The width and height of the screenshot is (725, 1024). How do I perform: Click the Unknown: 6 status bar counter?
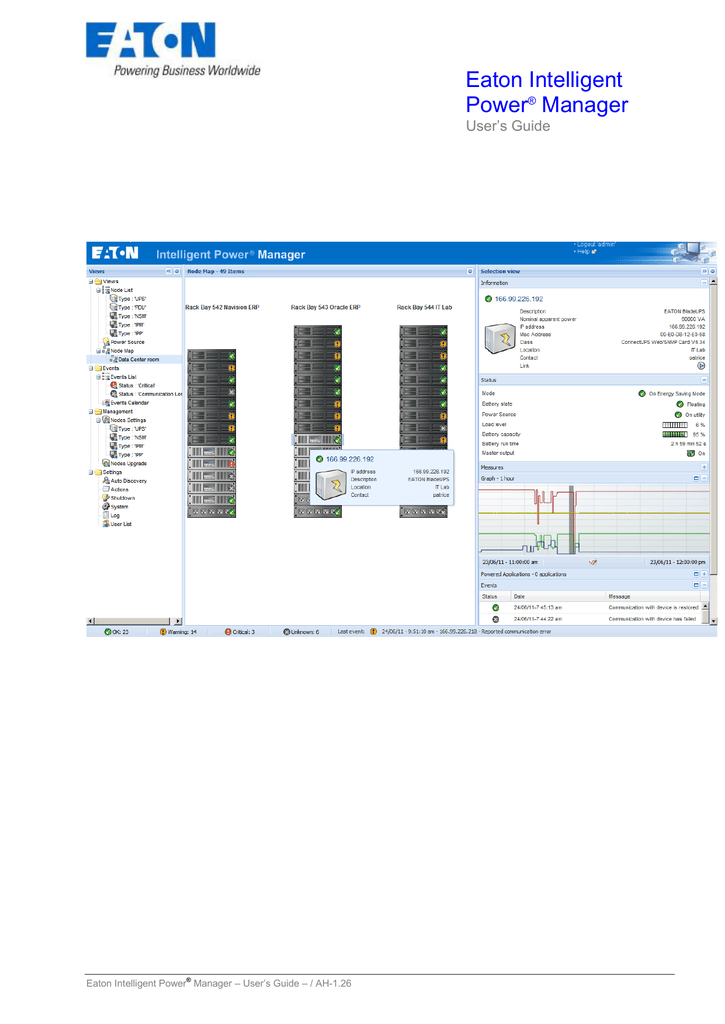301,632
